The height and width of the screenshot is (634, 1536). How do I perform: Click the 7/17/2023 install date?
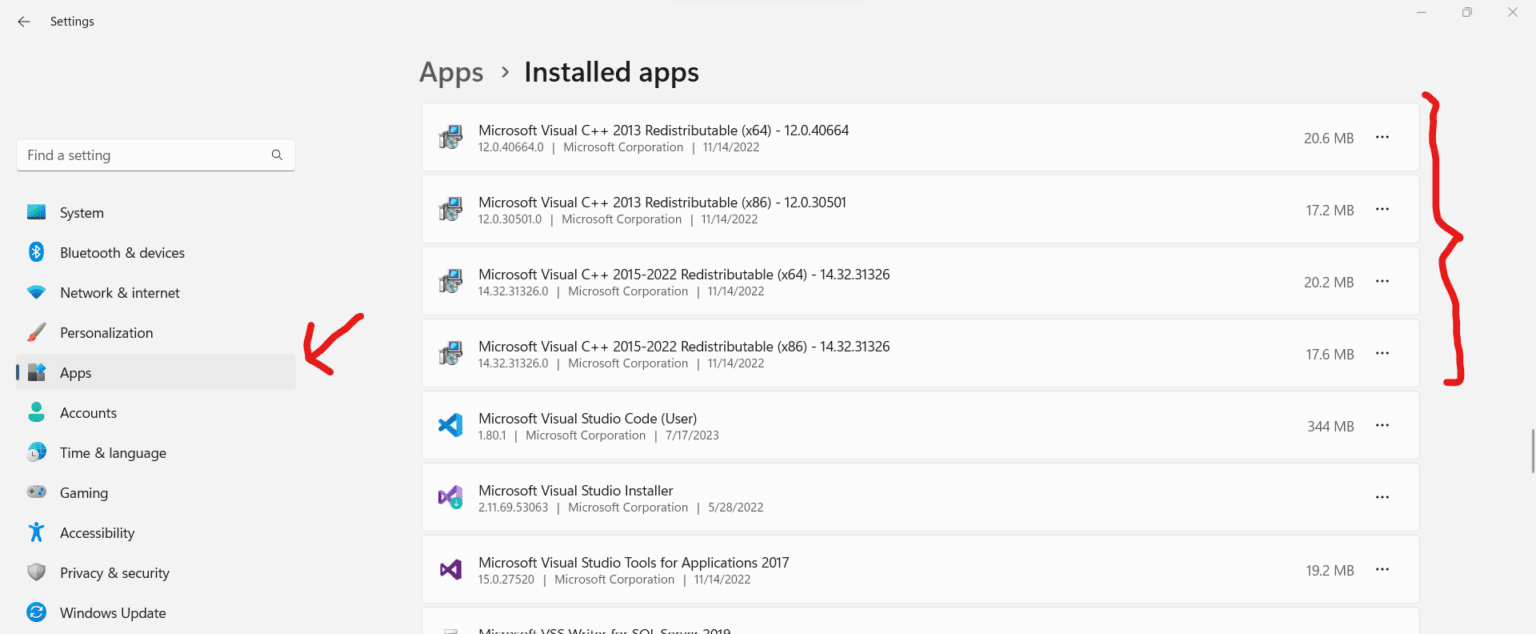pyautogui.click(x=692, y=435)
